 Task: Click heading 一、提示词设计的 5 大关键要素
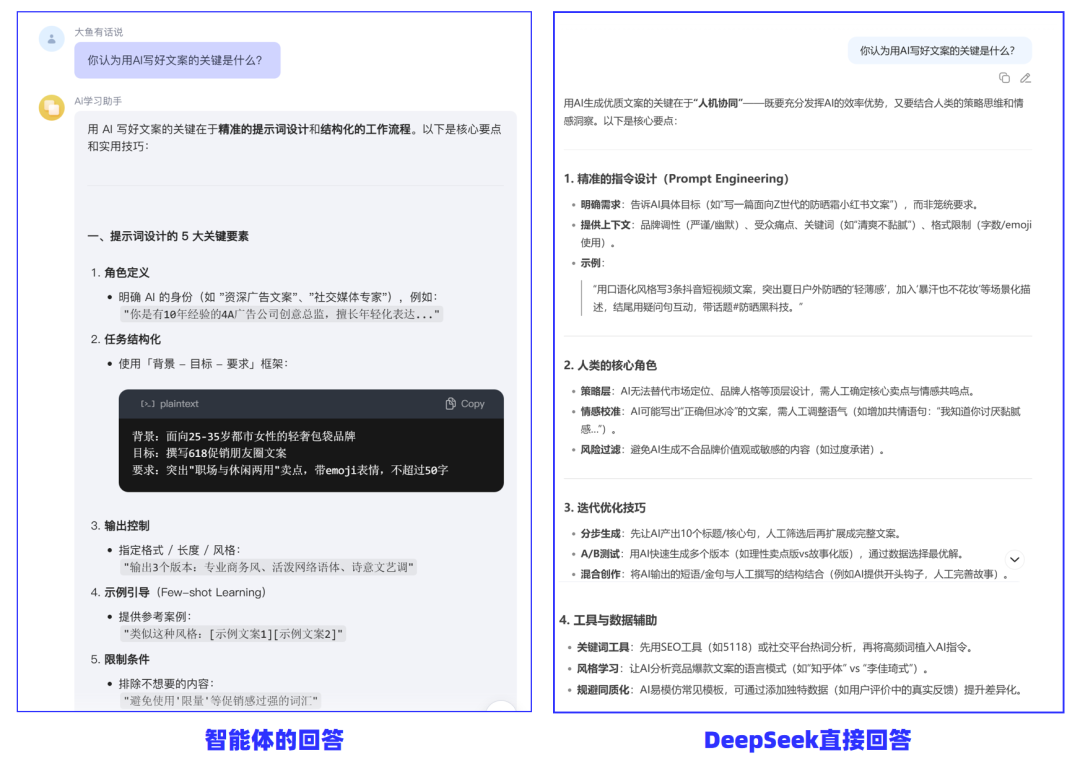click(168, 236)
